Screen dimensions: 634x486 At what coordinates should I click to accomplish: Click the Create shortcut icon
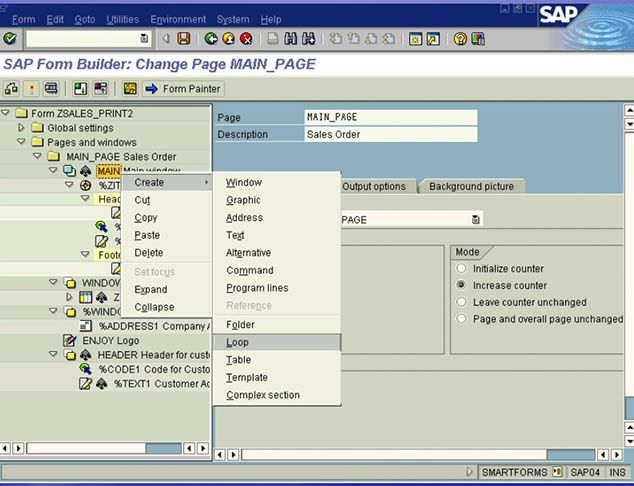(x=433, y=39)
